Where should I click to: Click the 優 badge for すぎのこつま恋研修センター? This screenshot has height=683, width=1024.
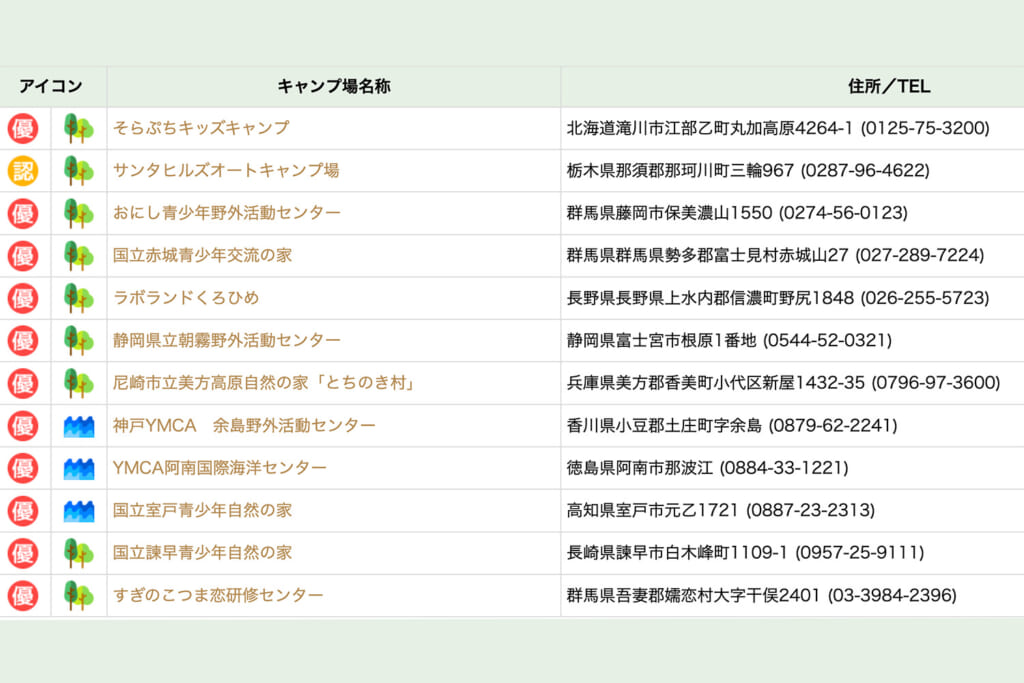point(23,596)
